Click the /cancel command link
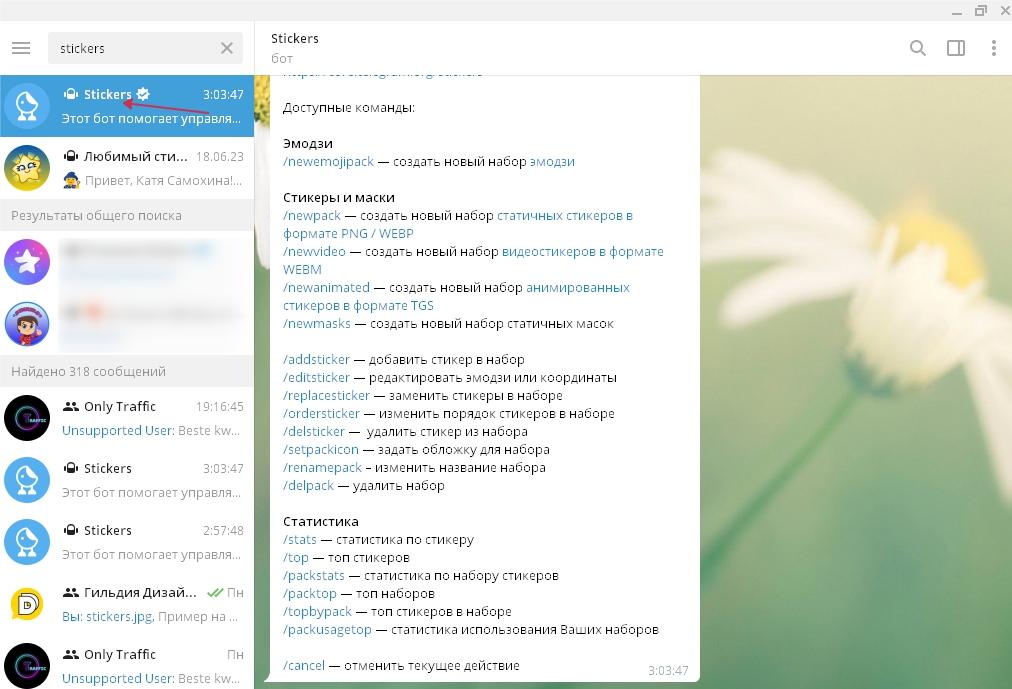Viewport: 1012px width, 689px height. 304,665
